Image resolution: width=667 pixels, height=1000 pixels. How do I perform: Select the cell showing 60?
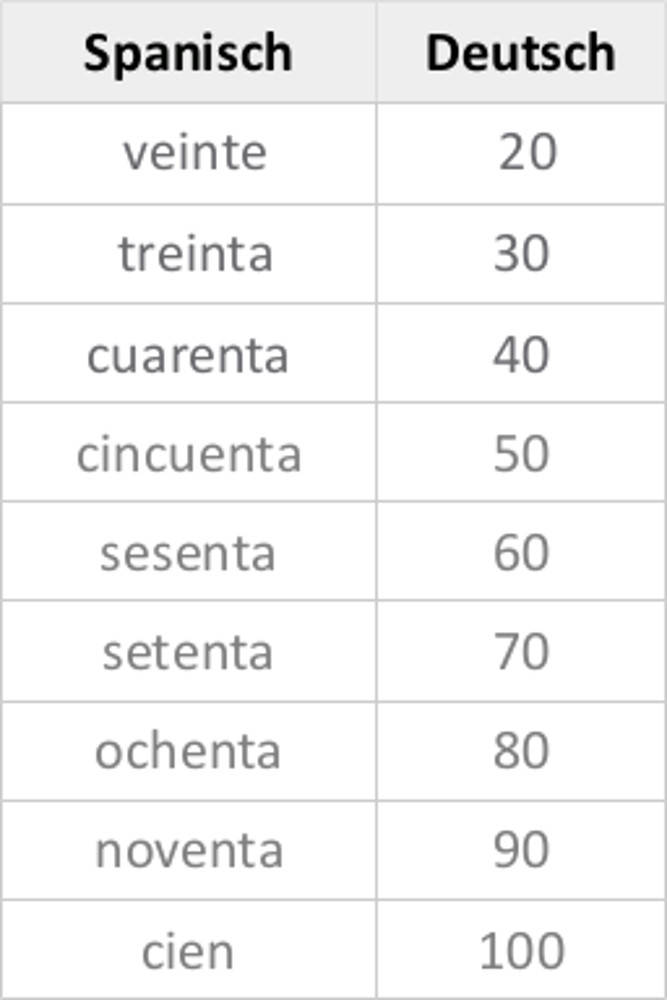coord(521,553)
